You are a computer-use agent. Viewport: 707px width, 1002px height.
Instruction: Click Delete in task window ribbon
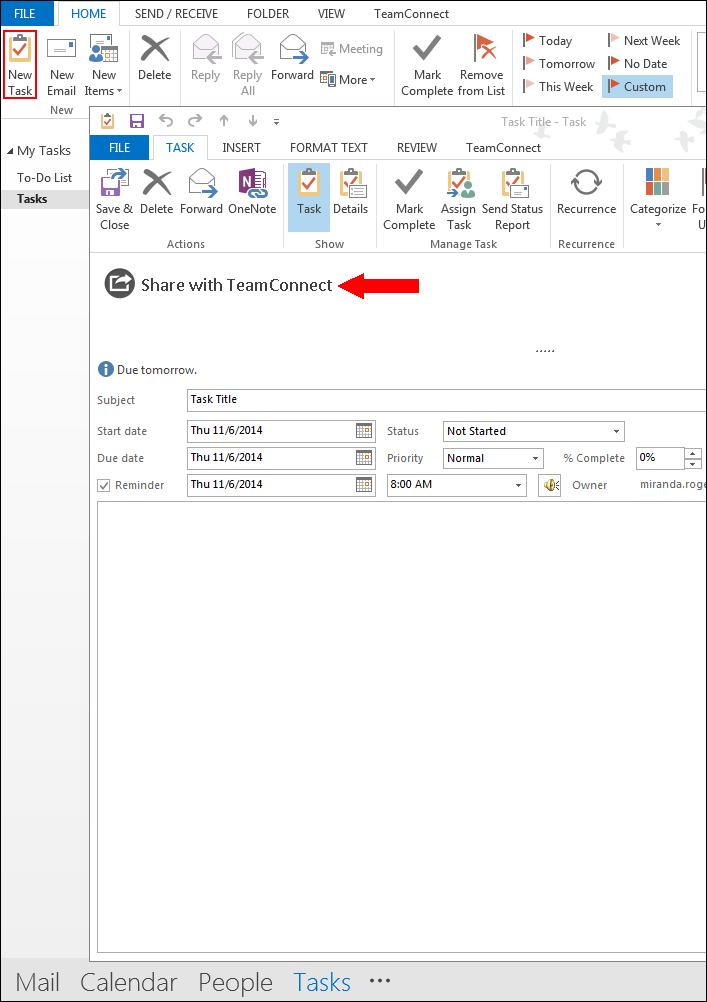click(x=157, y=192)
